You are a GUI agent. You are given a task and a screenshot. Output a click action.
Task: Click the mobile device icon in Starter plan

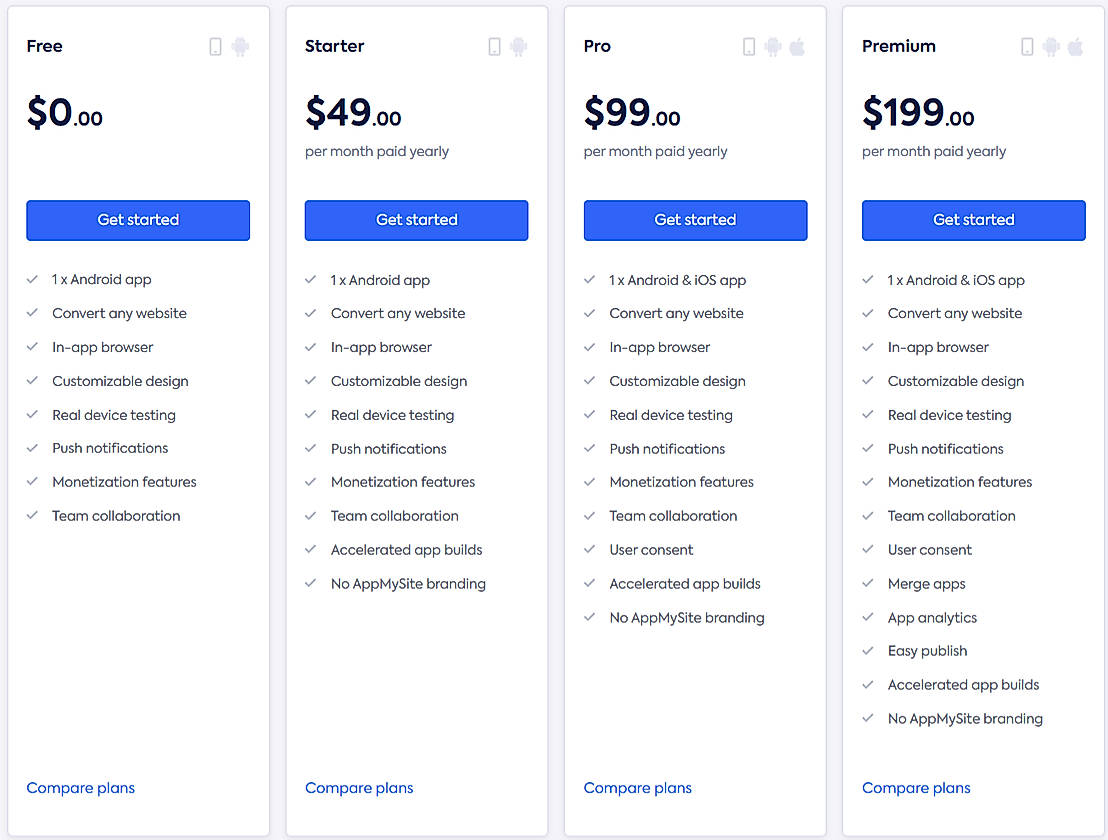(494, 46)
